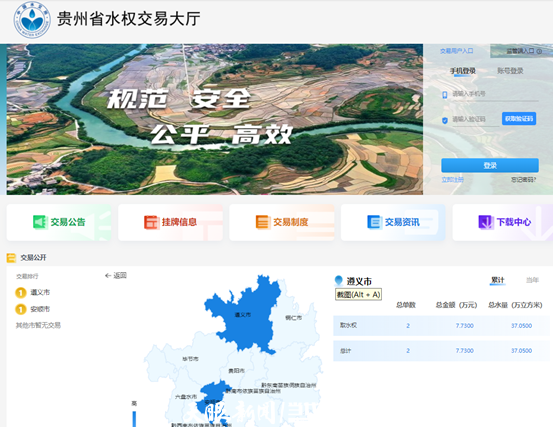Click the 规范 安全 公平 高效 banner image
Screen dimensions: 553x427
[215, 119]
